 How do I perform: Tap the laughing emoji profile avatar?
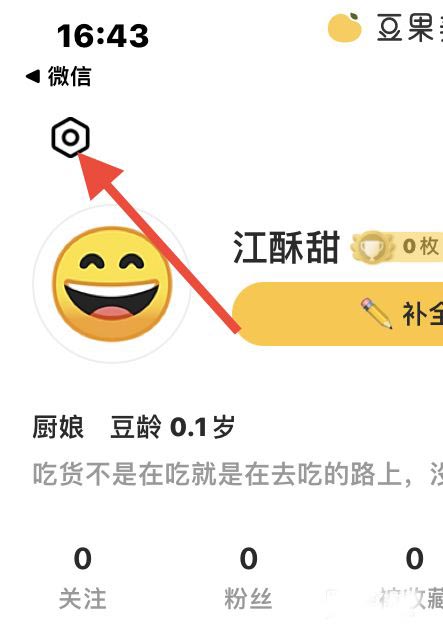(113, 284)
